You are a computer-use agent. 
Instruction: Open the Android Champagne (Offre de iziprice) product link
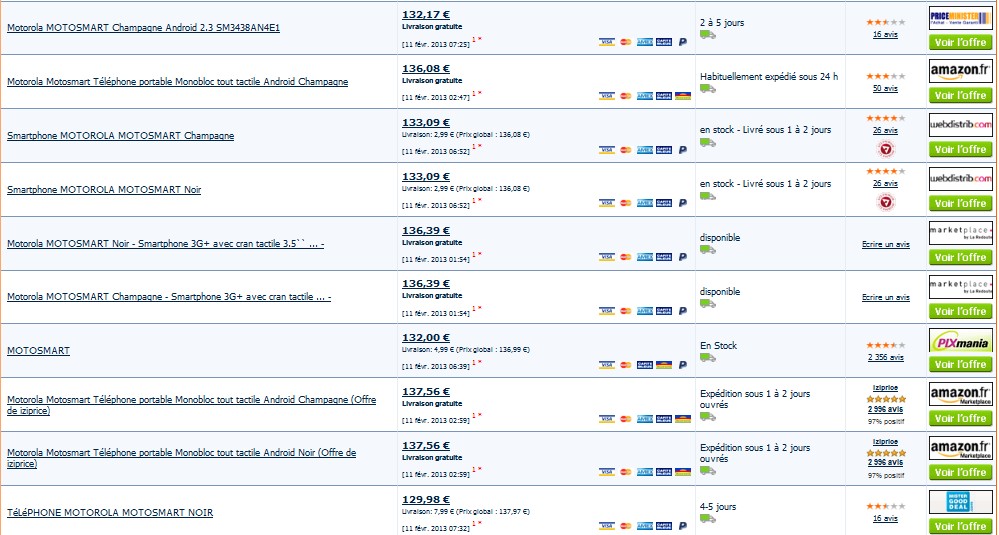(x=192, y=405)
